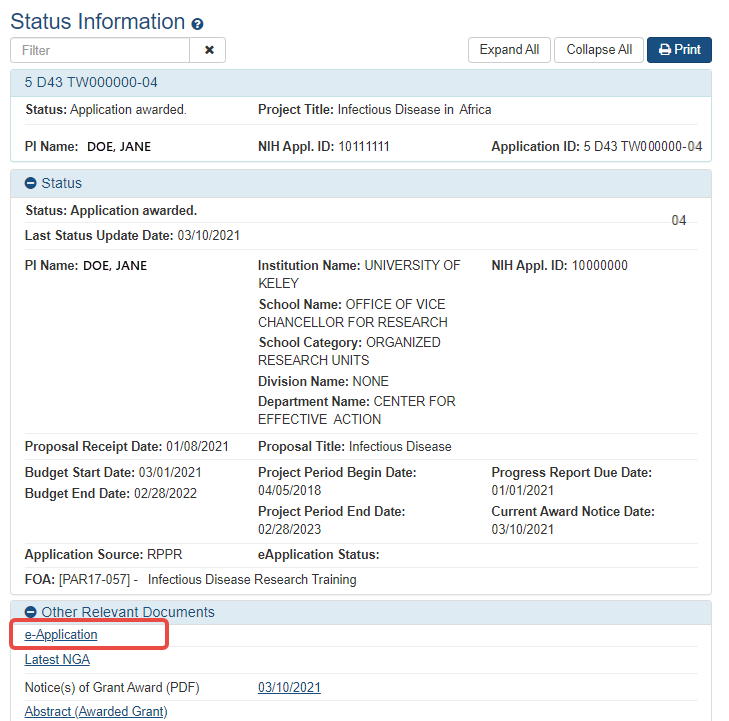
Task: Open the Latest NGA link
Action: pos(57,660)
